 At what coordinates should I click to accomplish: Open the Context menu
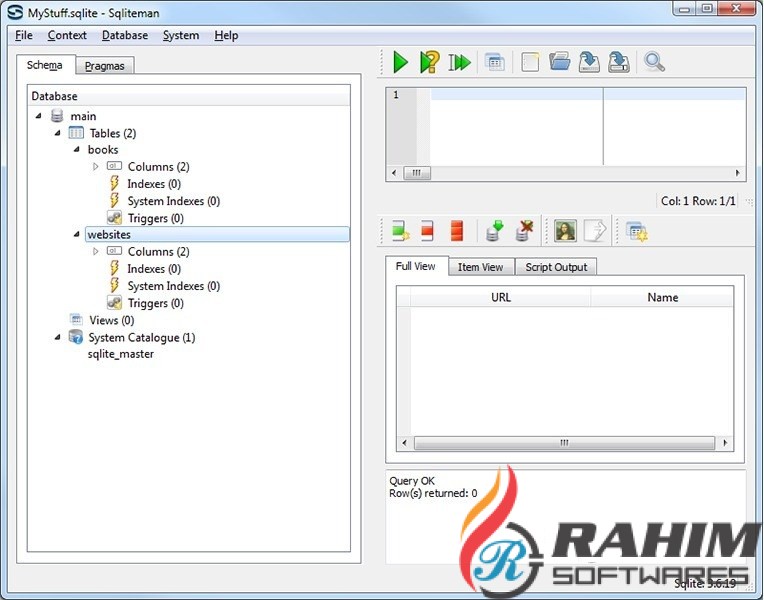(x=67, y=36)
